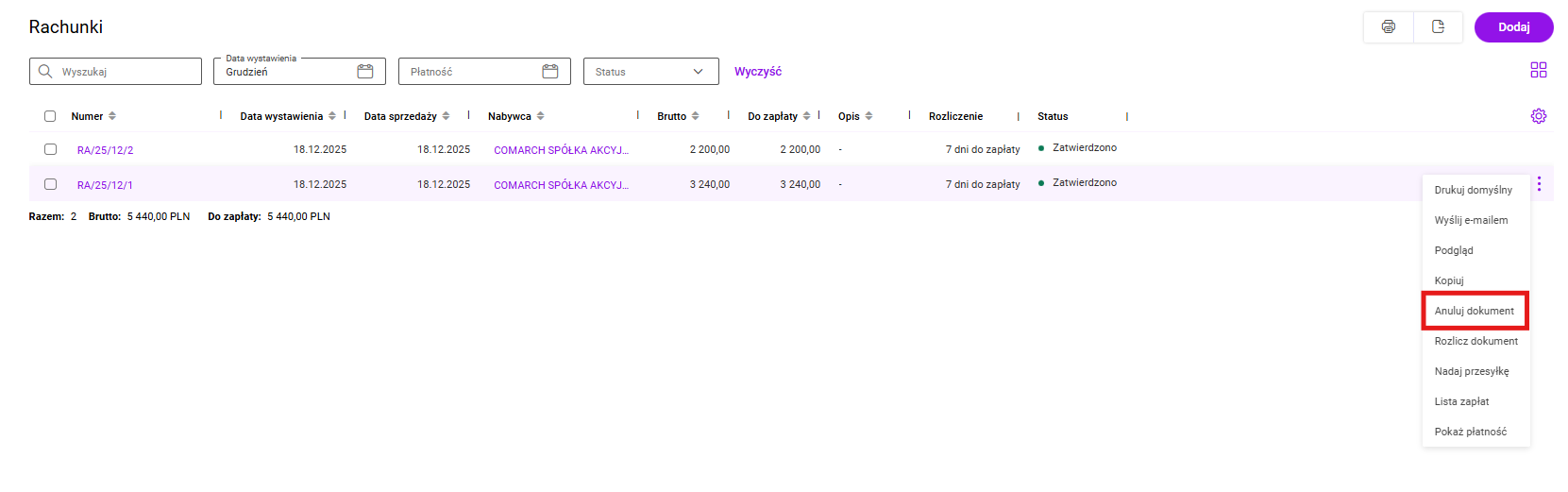
Task: Choose Anuluj dokument from context menu
Action: tap(1474, 311)
